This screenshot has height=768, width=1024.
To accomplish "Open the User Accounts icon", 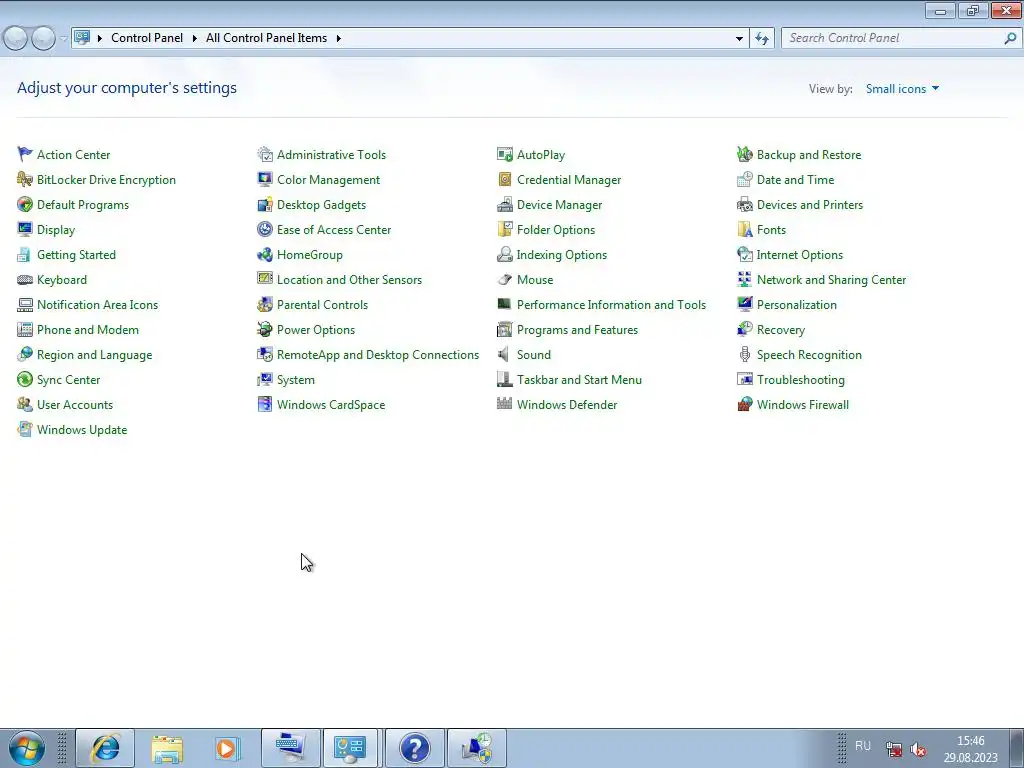I will pos(25,404).
